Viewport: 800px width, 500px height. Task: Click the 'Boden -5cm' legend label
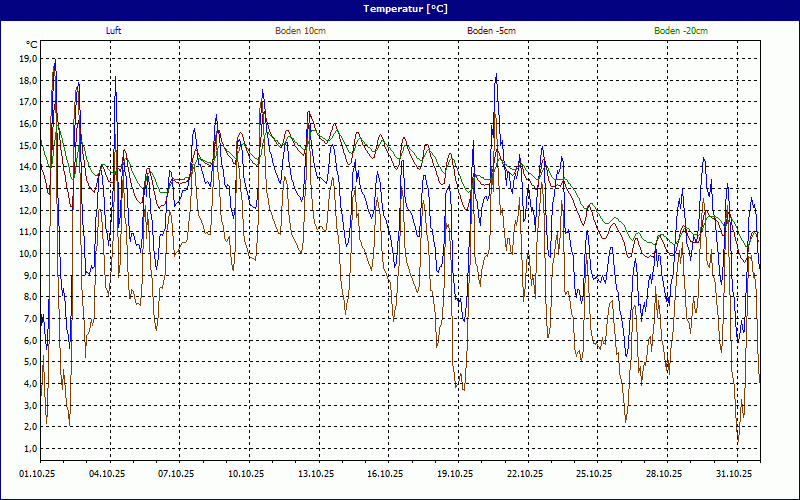(x=491, y=31)
